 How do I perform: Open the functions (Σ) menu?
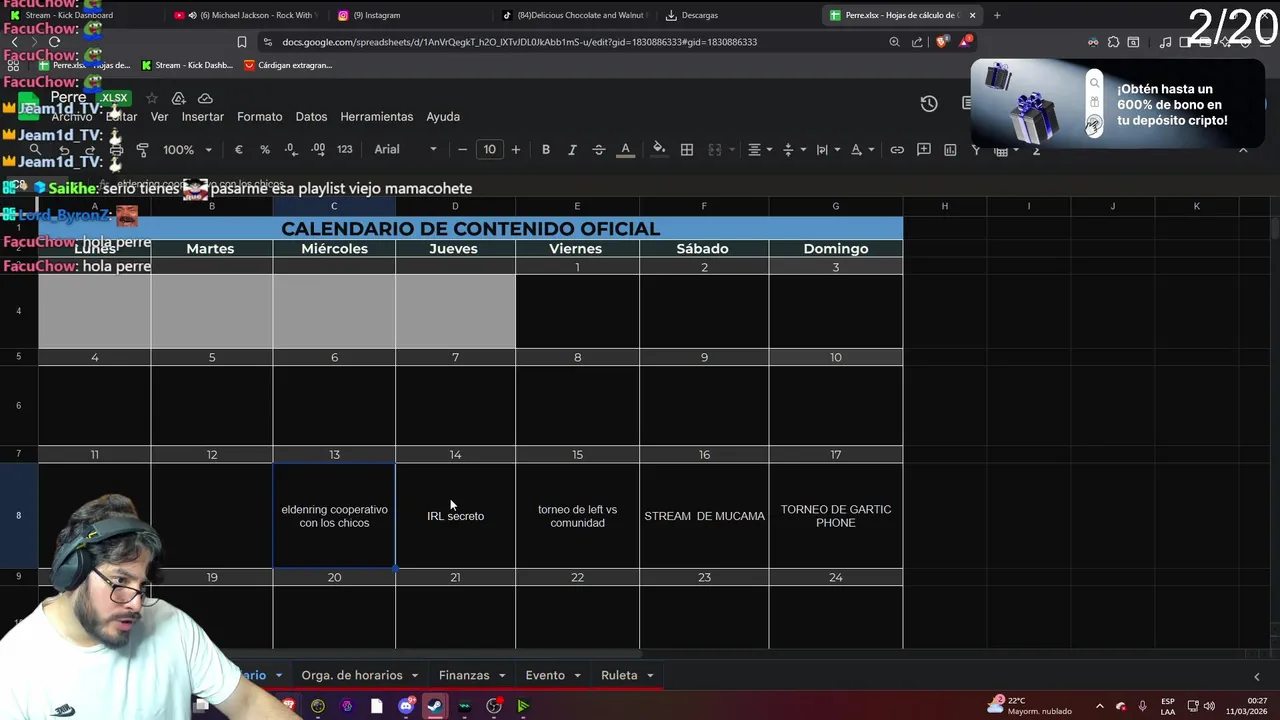(x=1036, y=149)
